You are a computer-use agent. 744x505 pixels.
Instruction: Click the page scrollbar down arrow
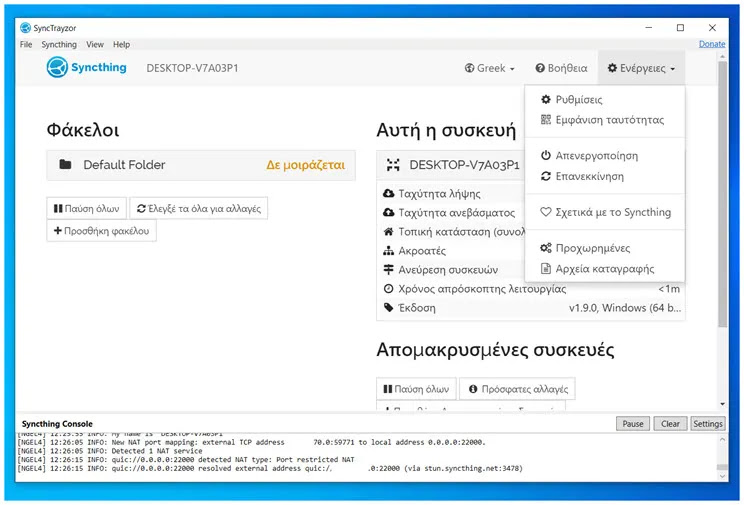point(722,404)
